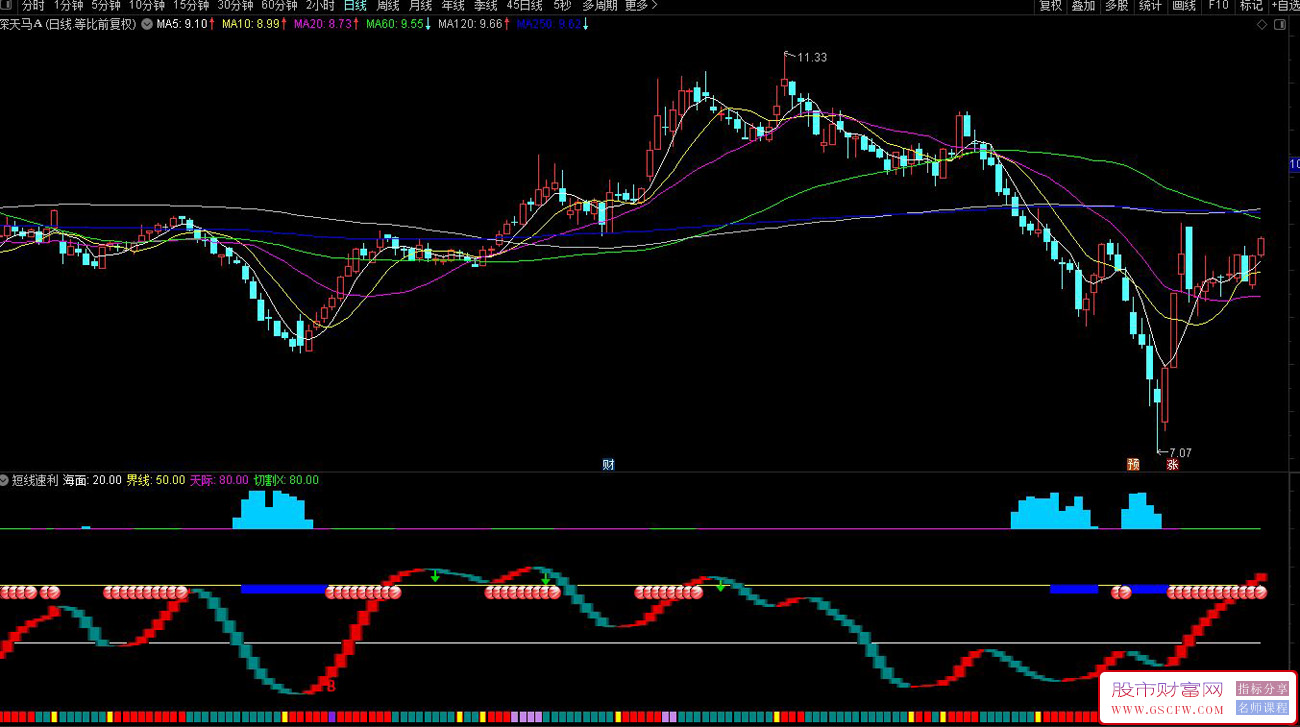Click the 7.07 low price label
Viewport: 1300px width, 727px height.
coord(1180,453)
